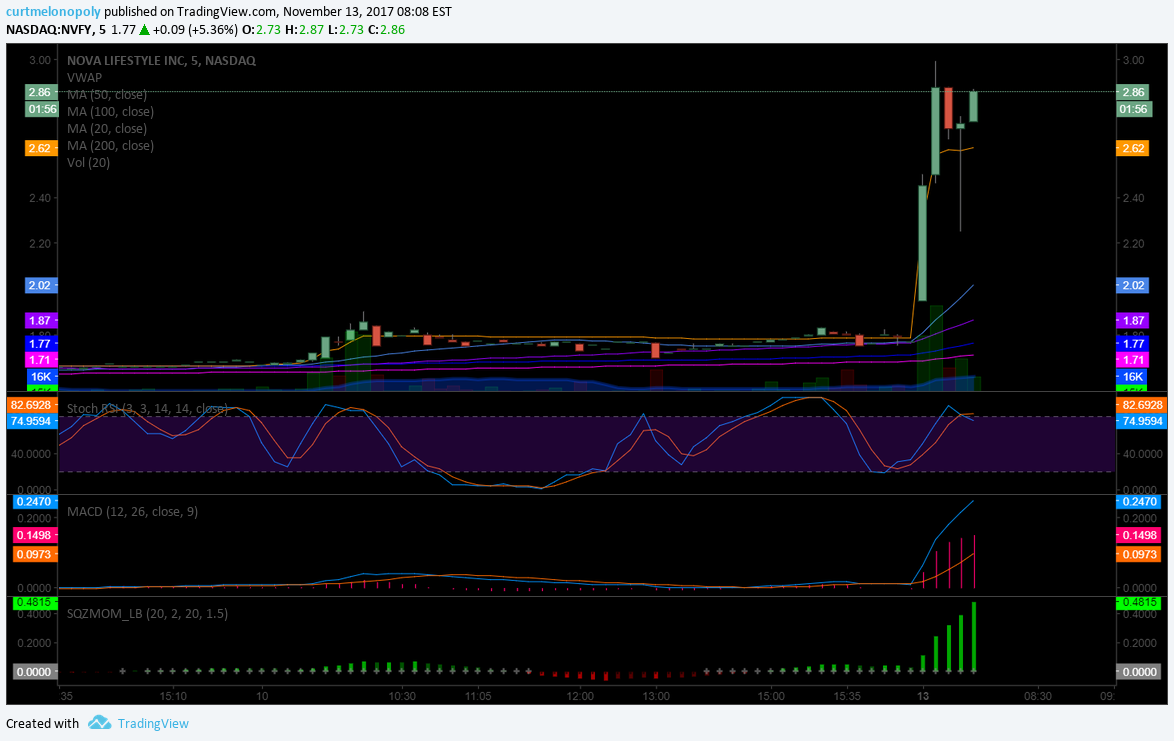
Task: Click the close value C:2.86 in the header
Action: point(386,30)
